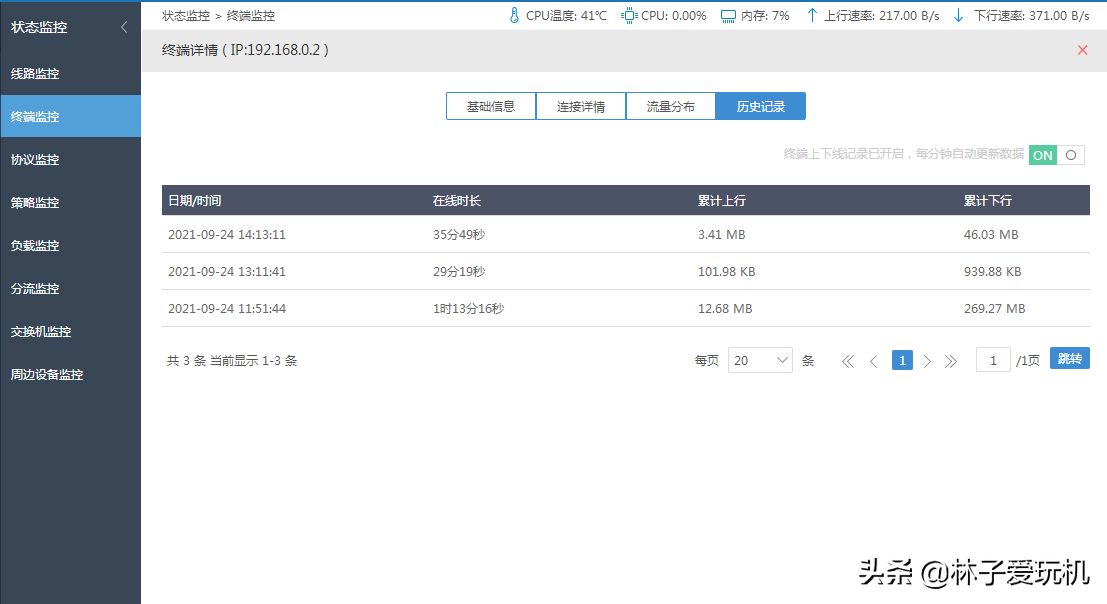The width and height of the screenshot is (1107, 604).
Task: Click the terminal details IP 192.168.0.2 title
Action: pyautogui.click(x=245, y=50)
